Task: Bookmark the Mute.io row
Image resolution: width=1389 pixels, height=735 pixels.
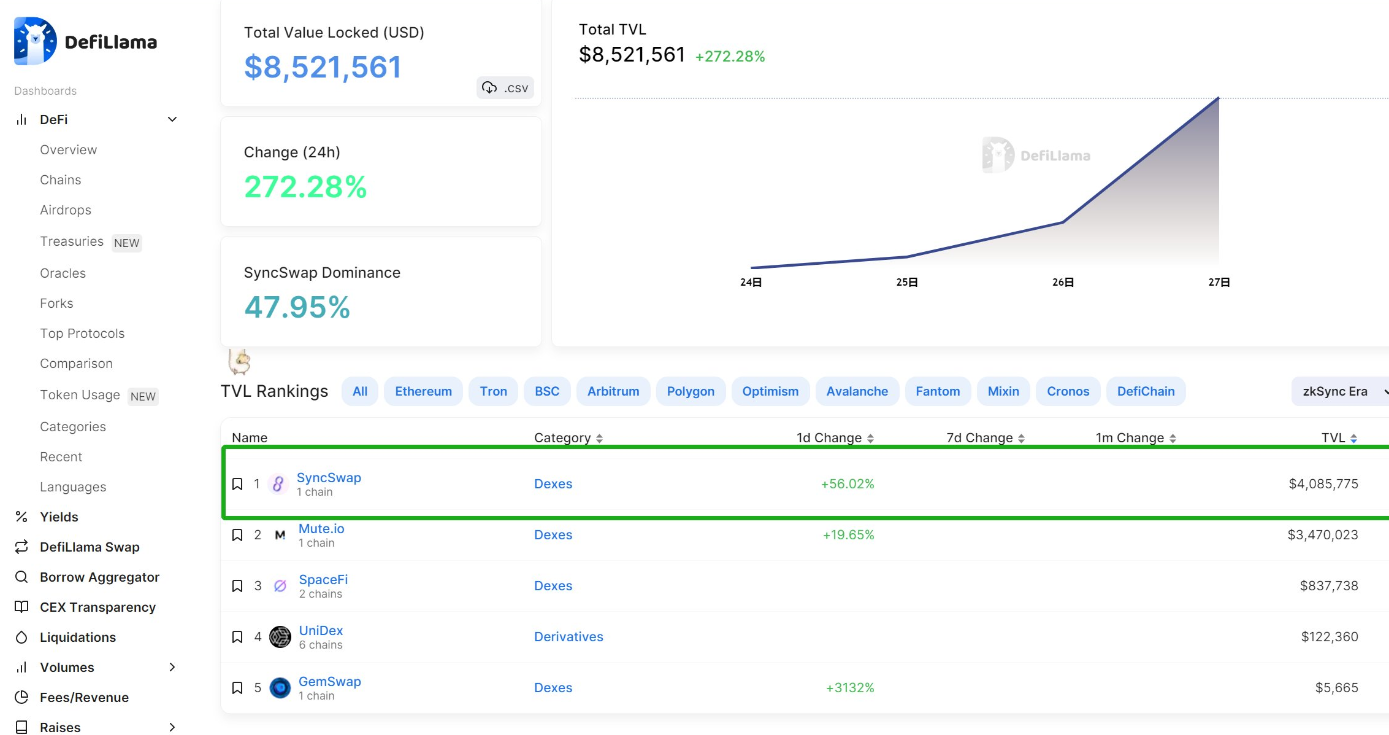Action: point(237,535)
